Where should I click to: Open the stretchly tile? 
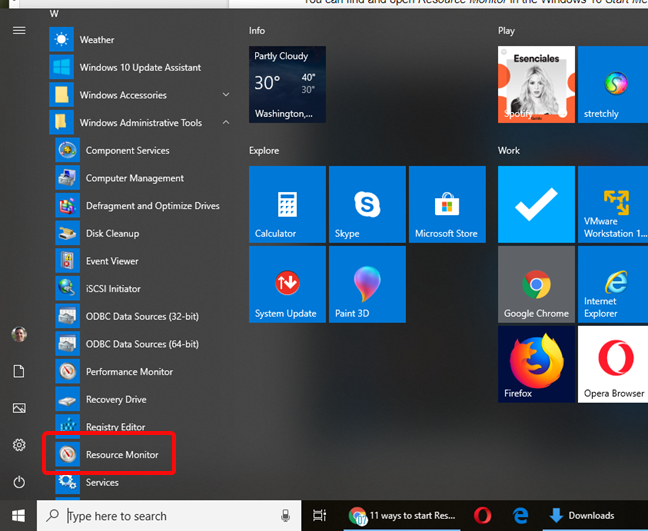613,84
